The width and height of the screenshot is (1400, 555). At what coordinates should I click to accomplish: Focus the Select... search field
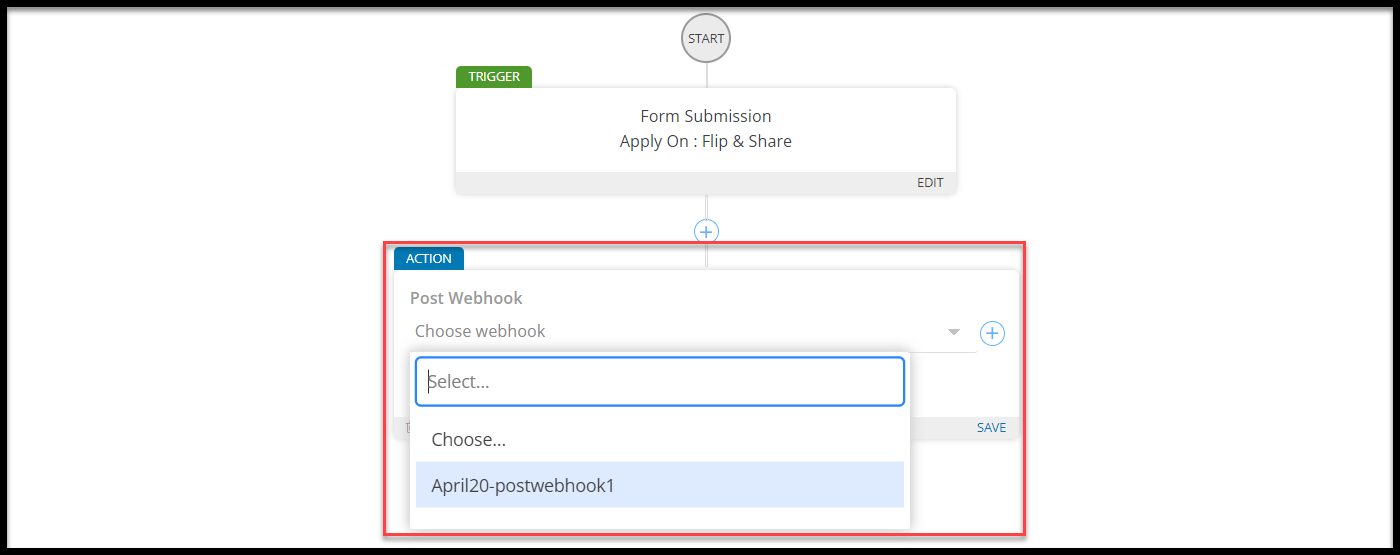pos(660,381)
